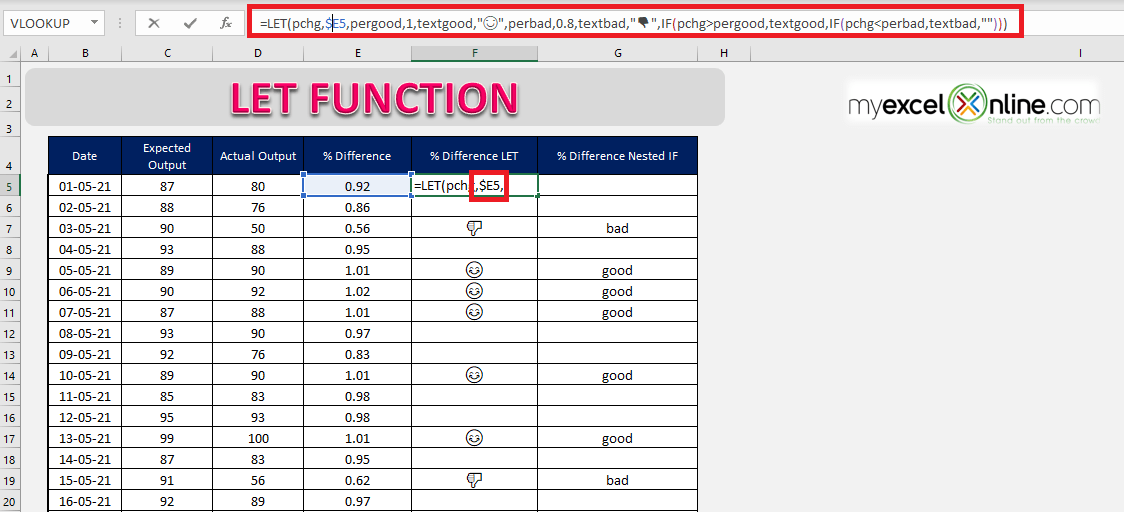Click the Cancel (X) formula button
The image size is (1124, 512).
click(x=153, y=23)
